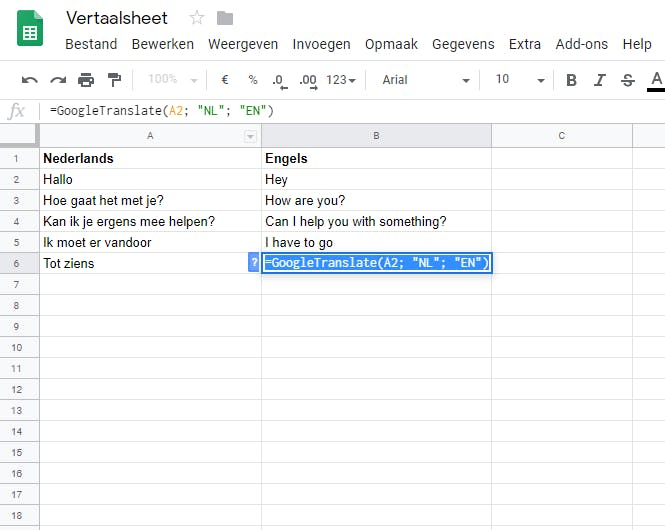Increase decimal places
Image resolution: width=665 pixels, height=530 pixels.
click(307, 80)
